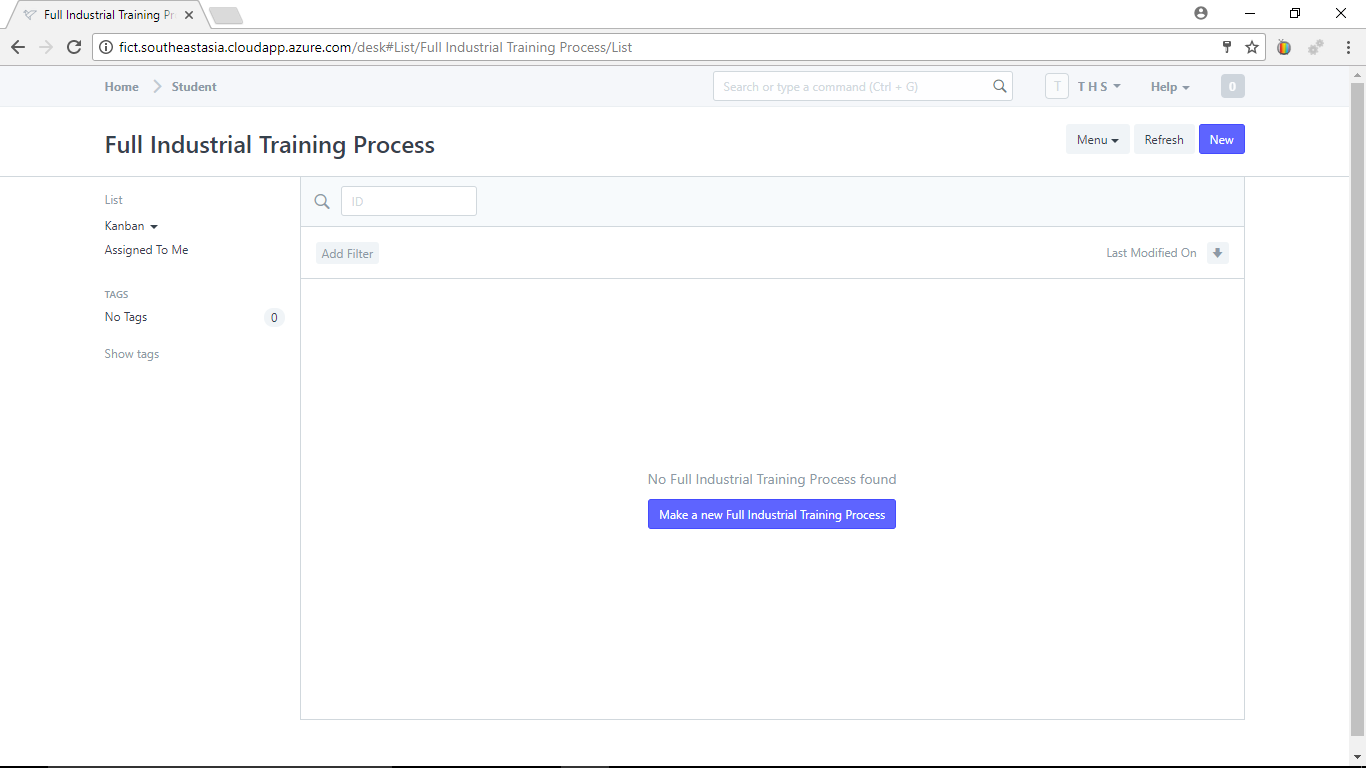1366x768 pixels.
Task: Focus the ID filter input
Action: (409, 201)
